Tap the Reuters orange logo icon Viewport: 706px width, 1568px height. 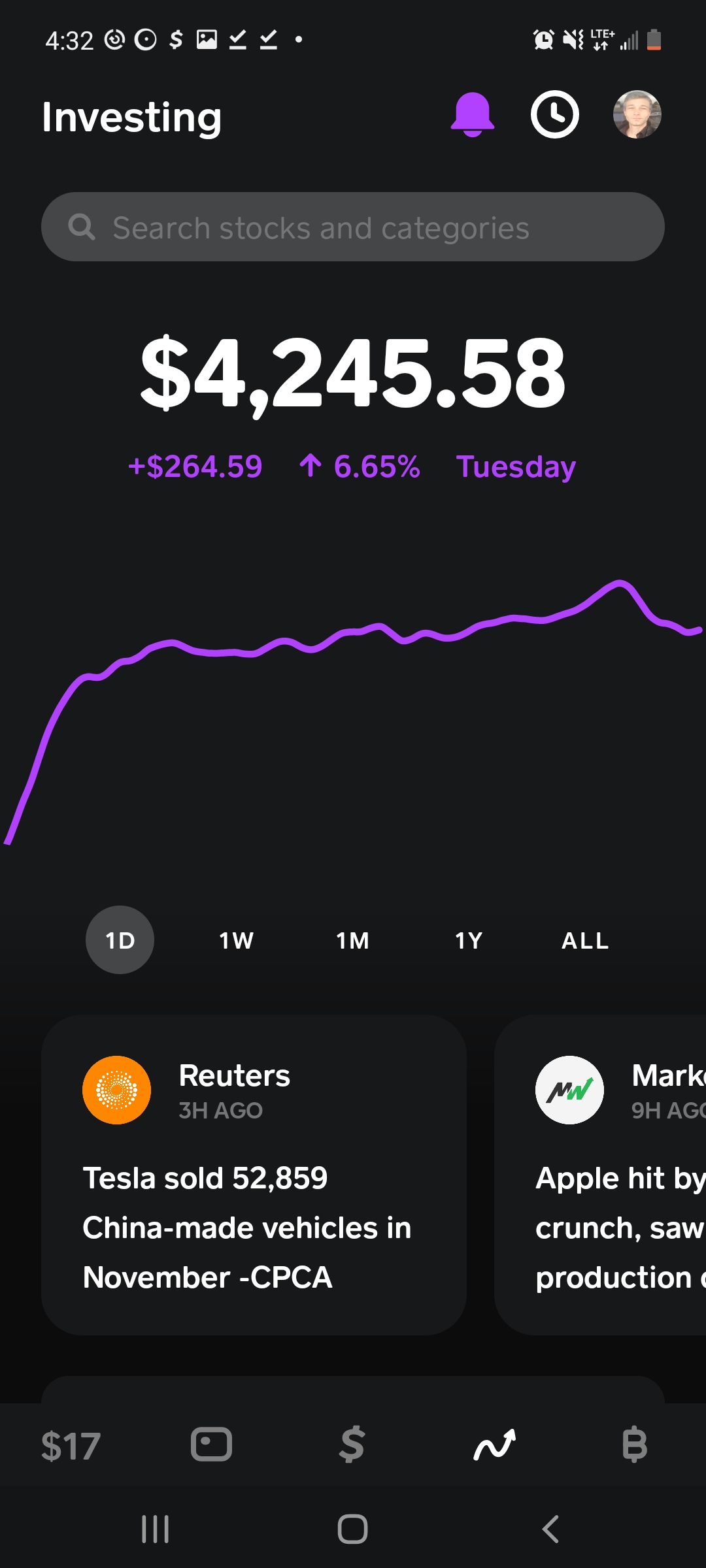pos(116,1090)
